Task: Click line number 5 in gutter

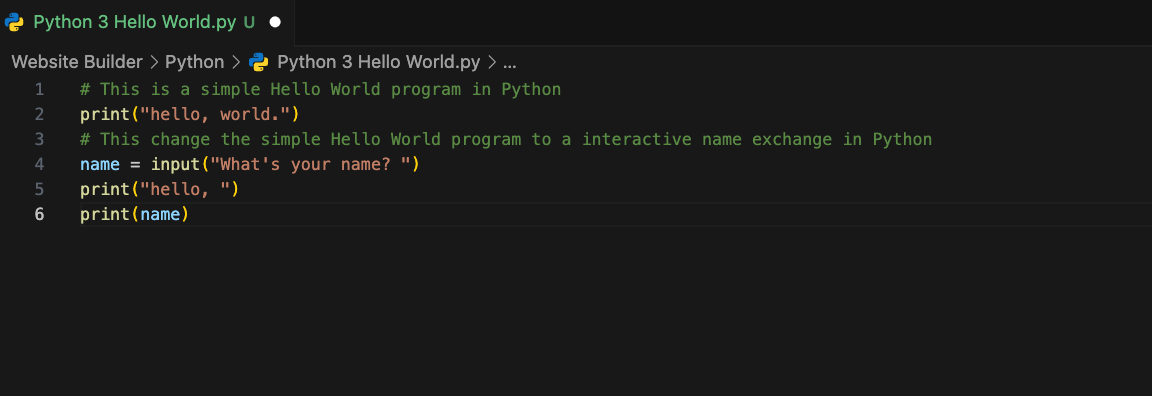Action: click(39, 190)
